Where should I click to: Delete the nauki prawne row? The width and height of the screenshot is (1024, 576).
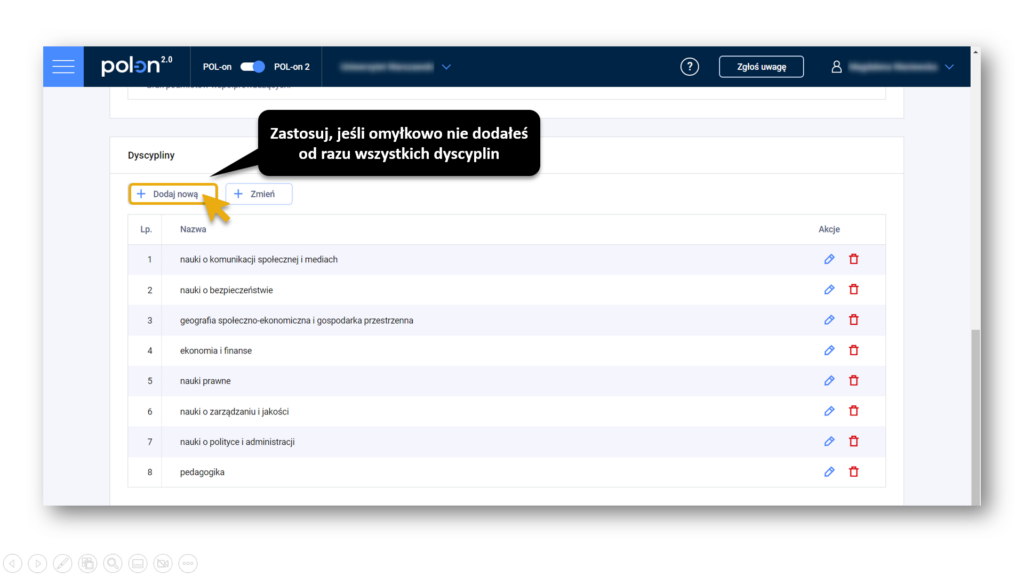tap(854, 381)
